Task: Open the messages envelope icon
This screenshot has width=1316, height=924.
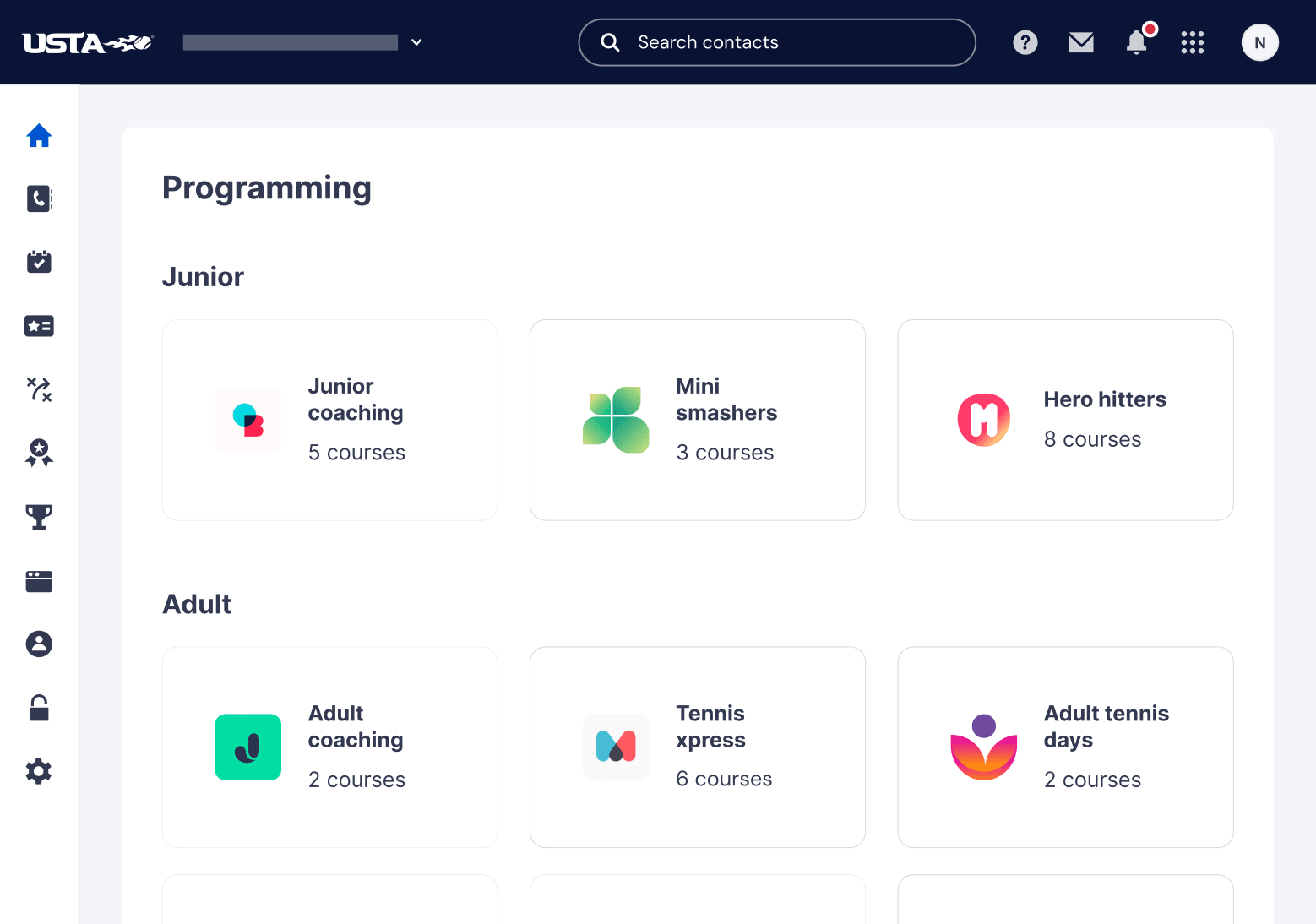Action: (1080, 42)
